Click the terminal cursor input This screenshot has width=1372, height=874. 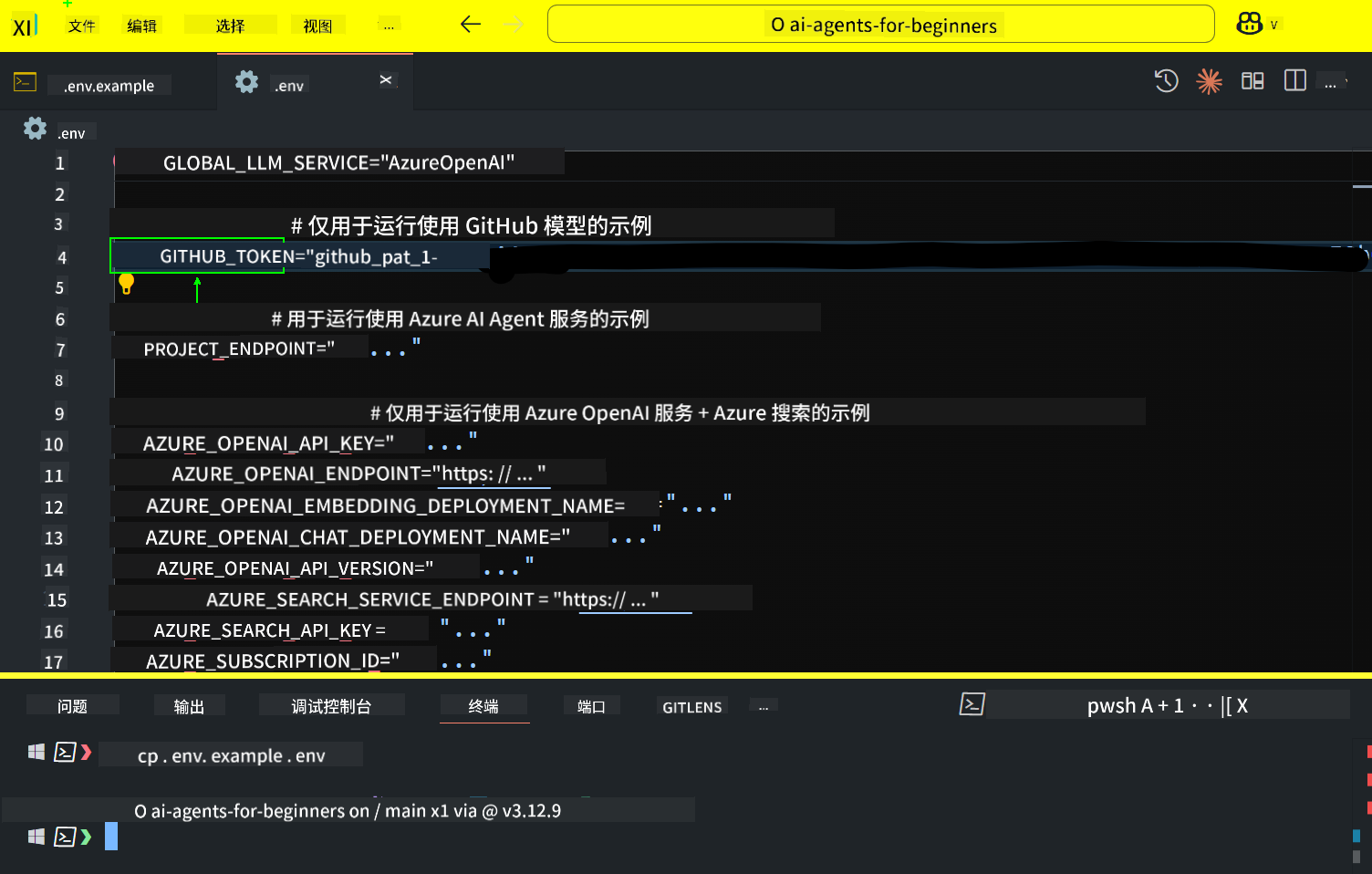click(x=111, y=836)
